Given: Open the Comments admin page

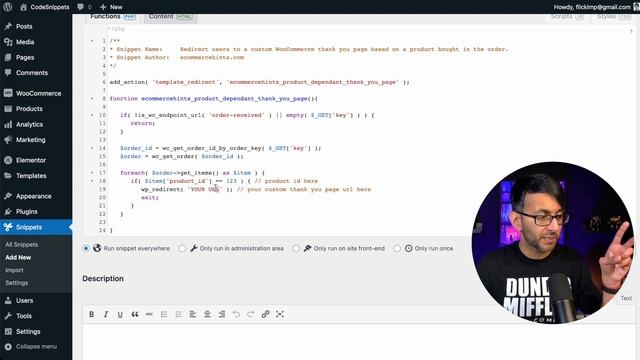Looking at the screenshot, I should tap(32, 73).
